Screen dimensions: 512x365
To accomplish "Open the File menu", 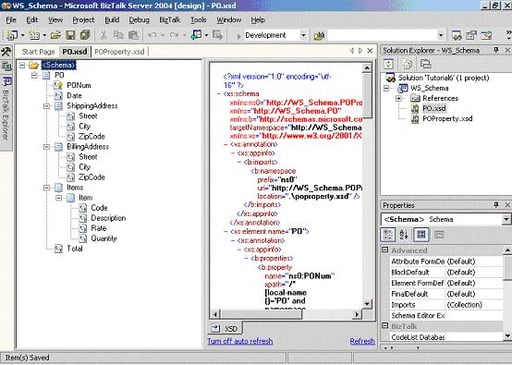I will (11, 20).
